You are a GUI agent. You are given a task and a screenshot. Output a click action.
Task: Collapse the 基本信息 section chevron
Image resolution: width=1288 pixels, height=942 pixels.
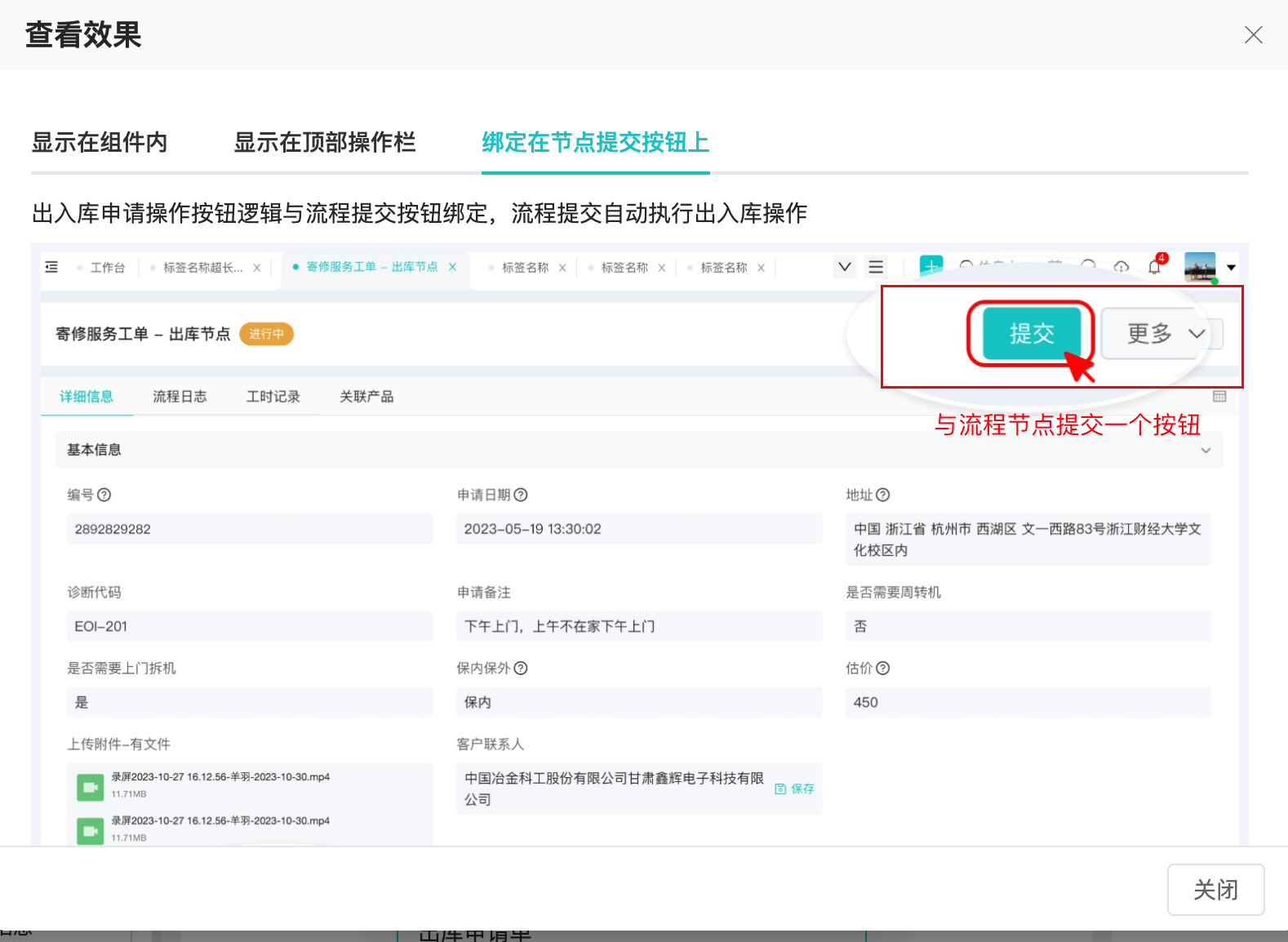coord(1206,451)
